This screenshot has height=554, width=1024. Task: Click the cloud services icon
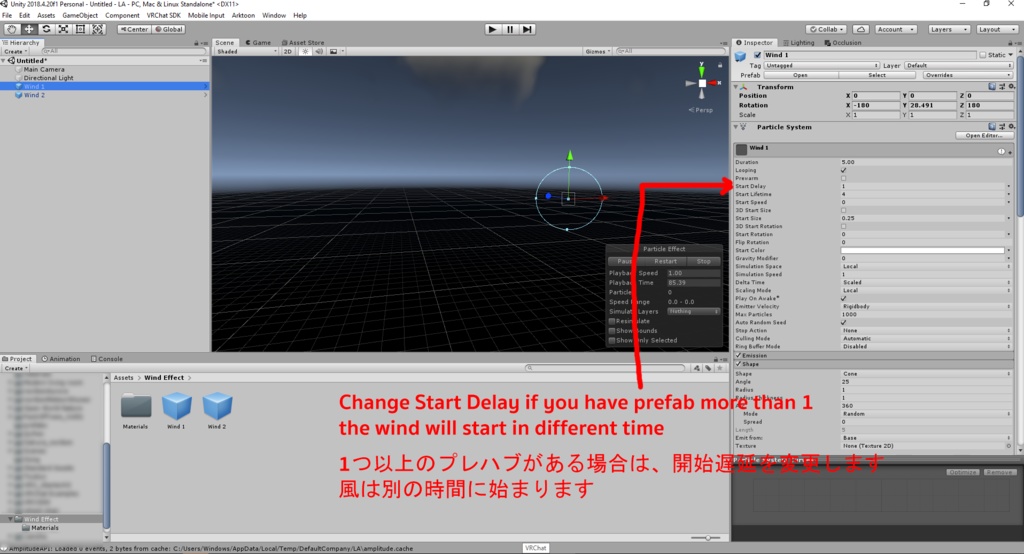click(x=861, y=29)
